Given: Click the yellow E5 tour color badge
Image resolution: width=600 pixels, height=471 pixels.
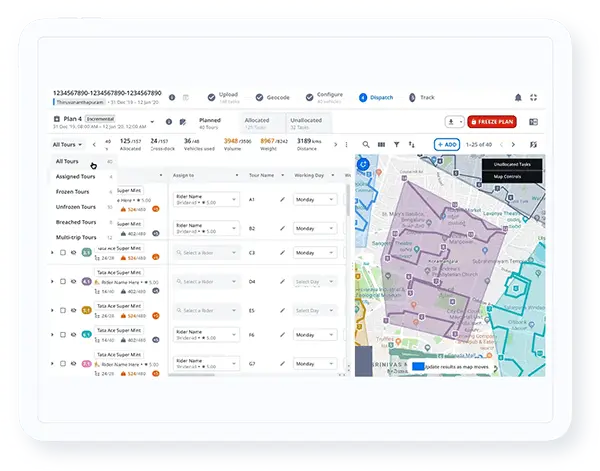Looking at the screenshot, I should [87, 310].
